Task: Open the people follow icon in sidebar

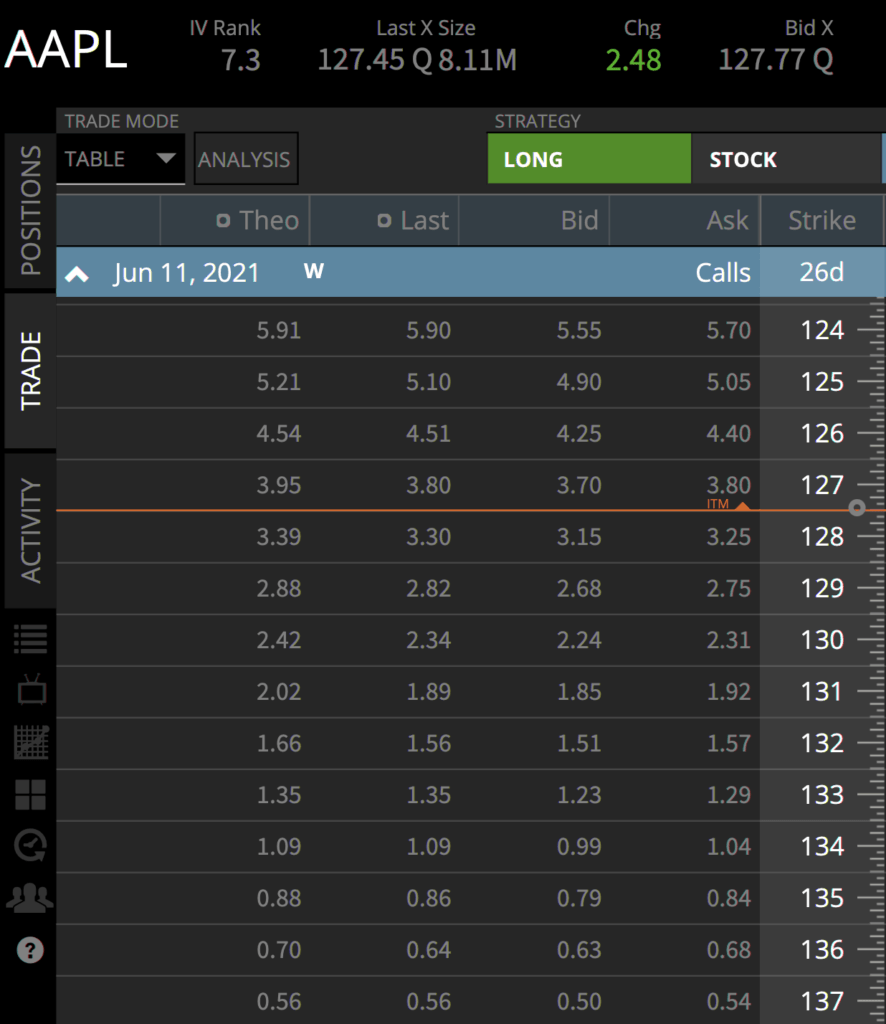Action: click(30, 898)
